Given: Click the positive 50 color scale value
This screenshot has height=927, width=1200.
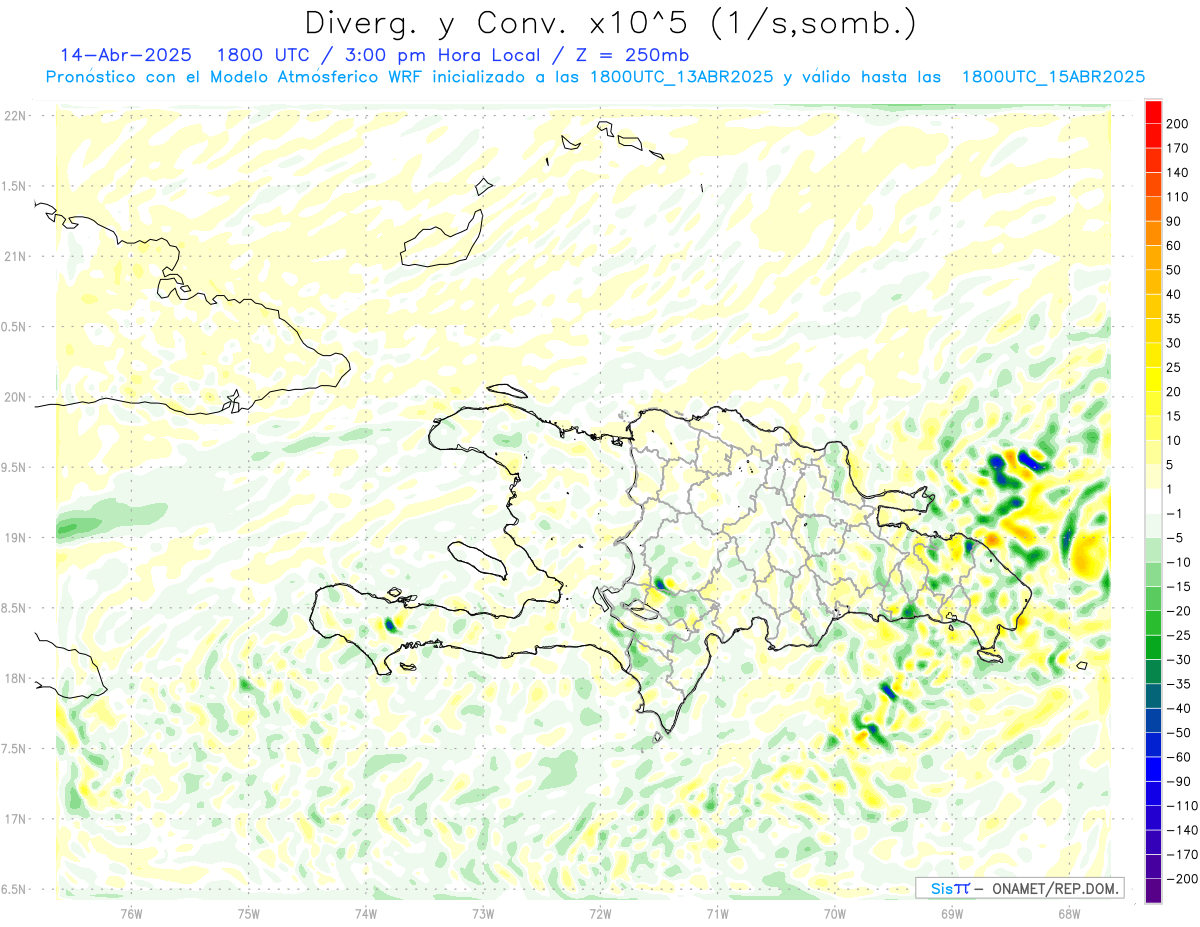Looking at the screenshot, I should coord(1174,270).
